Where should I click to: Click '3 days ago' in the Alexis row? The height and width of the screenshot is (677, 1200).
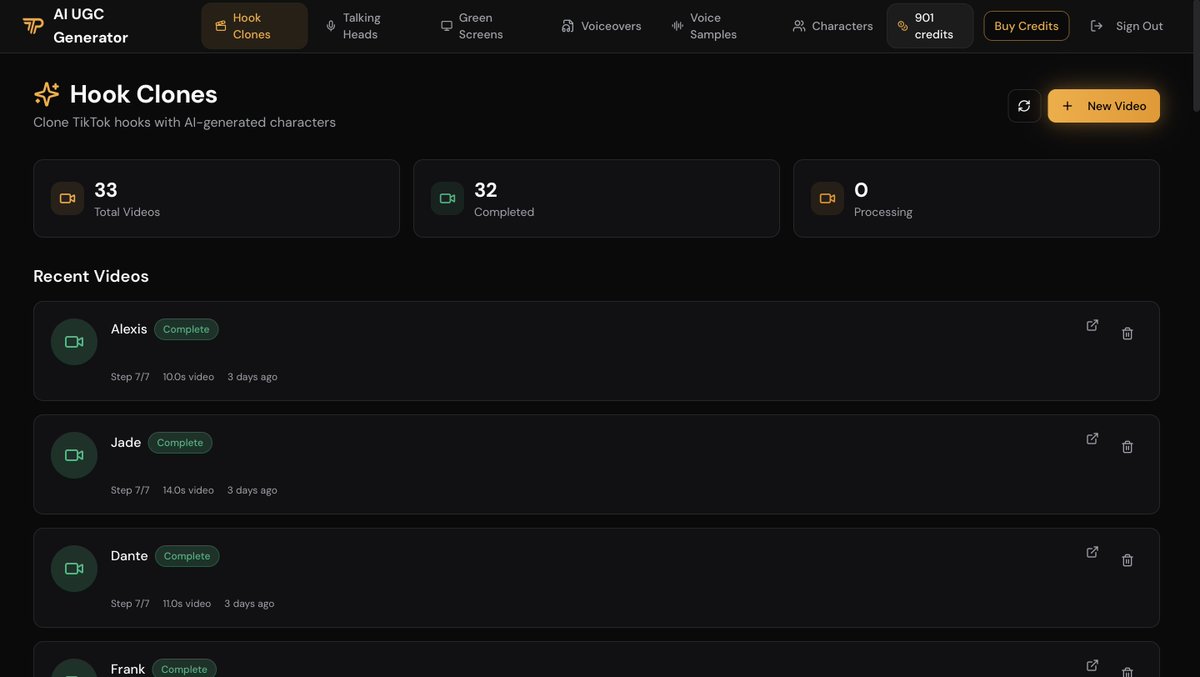click(x=252, y=377)
